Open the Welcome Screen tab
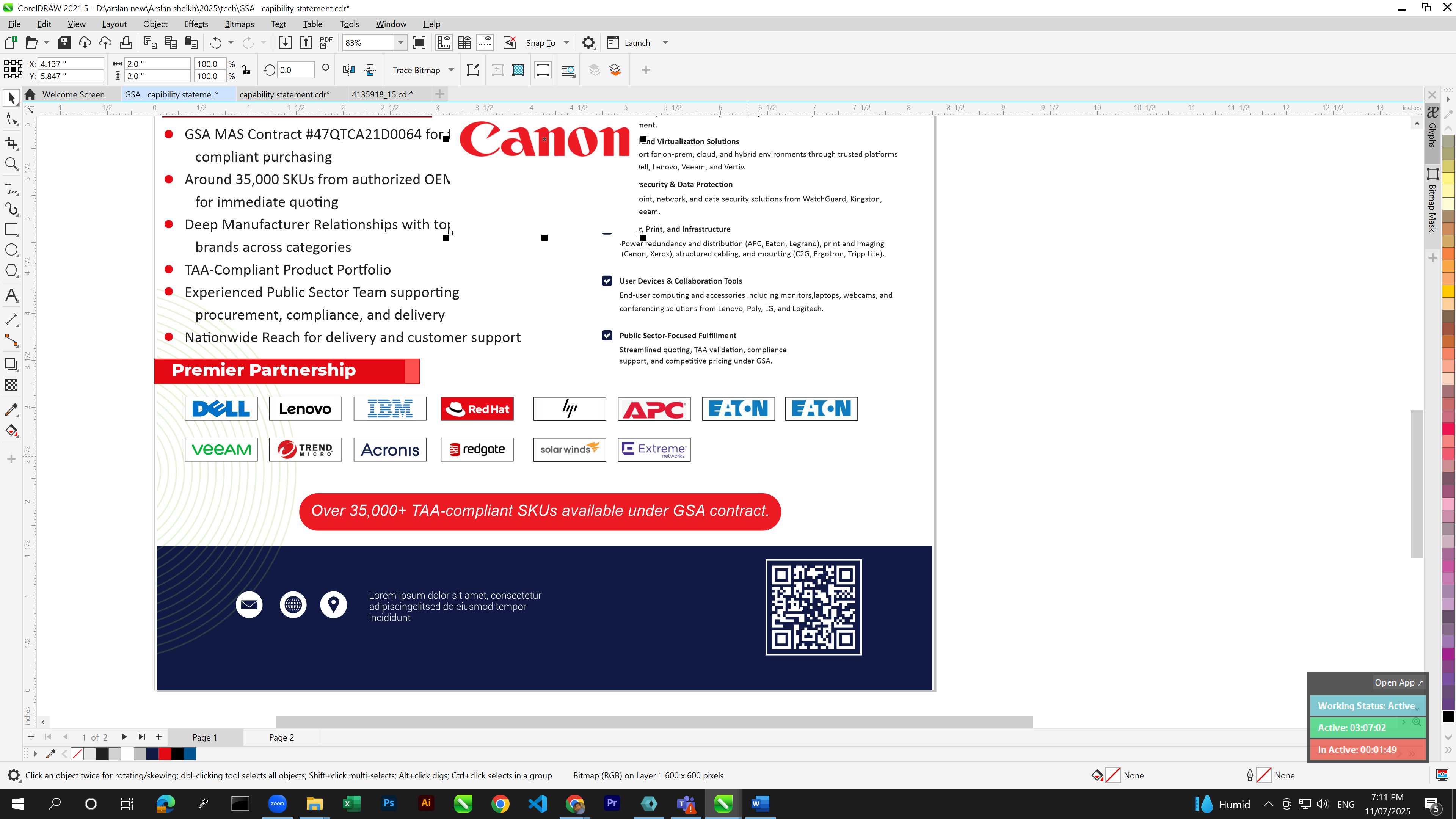 (x=73, y=94)
